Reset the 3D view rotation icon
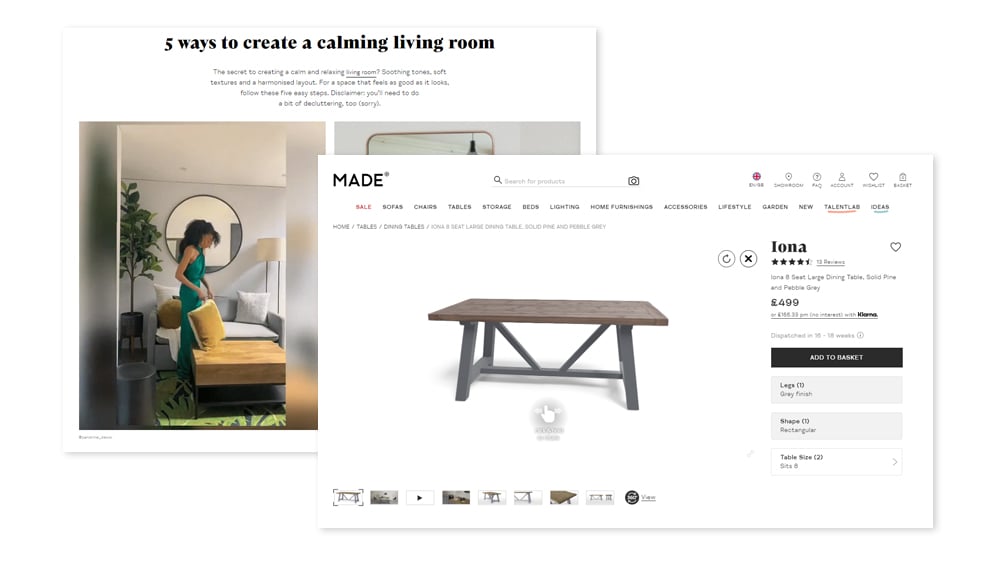 [726, 259]
